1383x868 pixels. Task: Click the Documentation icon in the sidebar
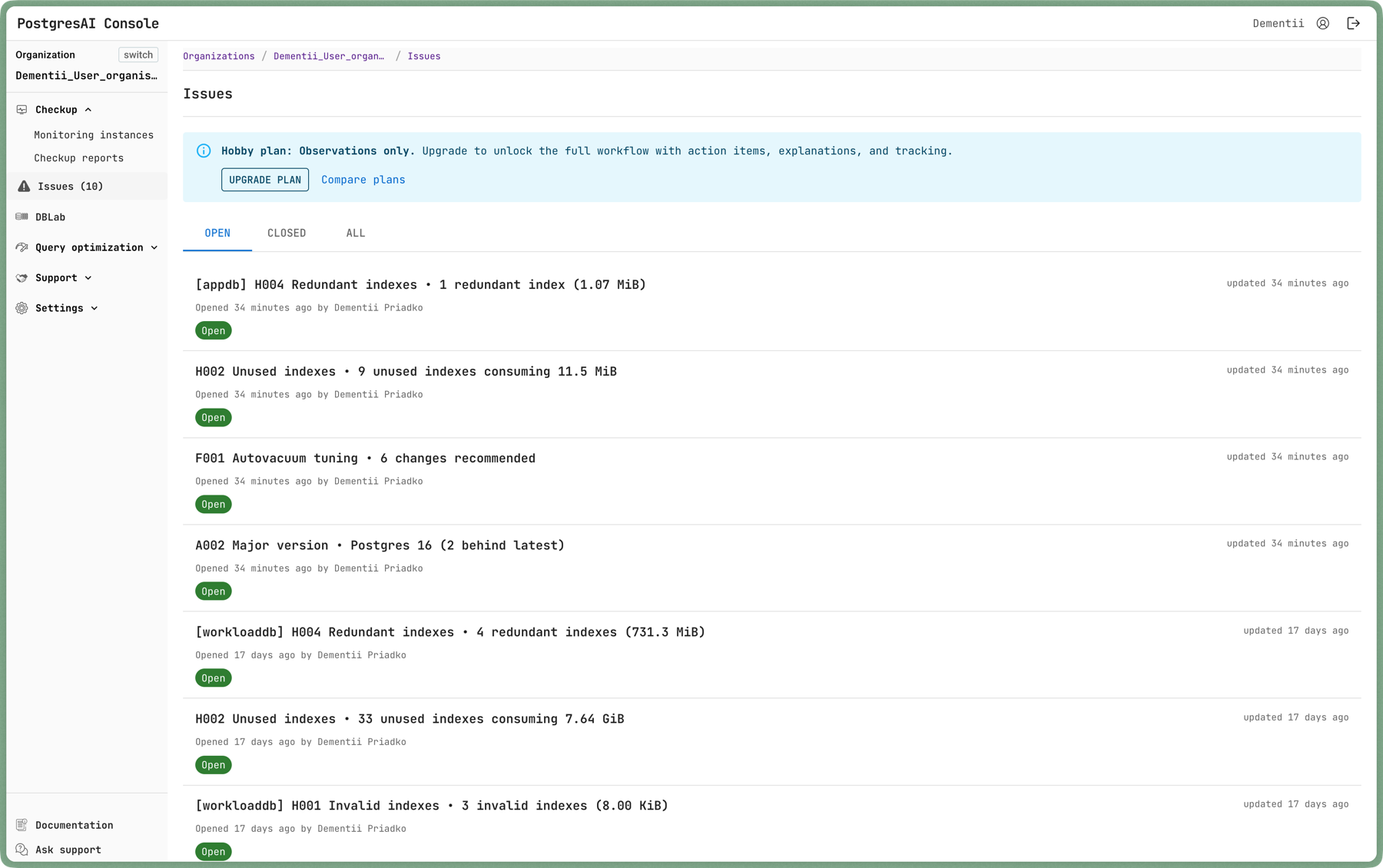point(22,825)
